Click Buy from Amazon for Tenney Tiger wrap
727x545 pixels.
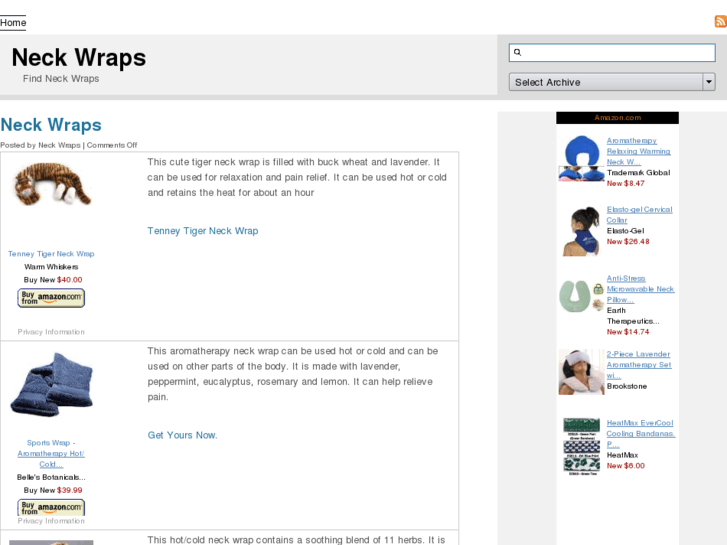pos(51,298)
